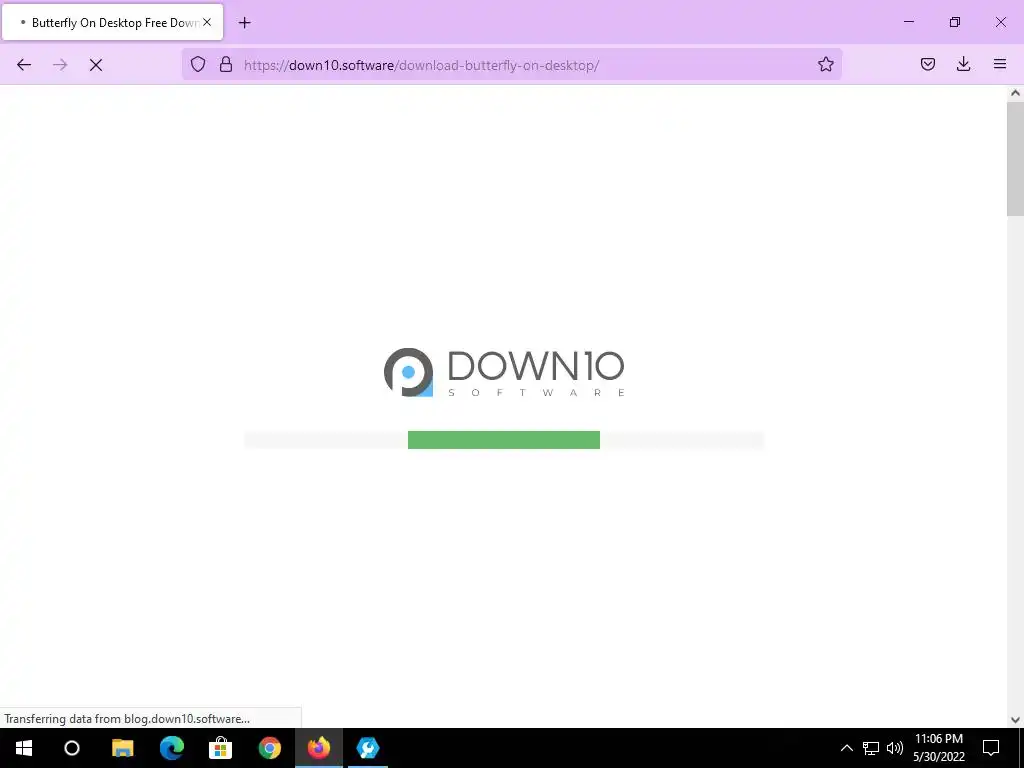Image resolution: width=1024 pixels, height=768 pixels.
Task: Open a new tab
Action: coord(245,23)
